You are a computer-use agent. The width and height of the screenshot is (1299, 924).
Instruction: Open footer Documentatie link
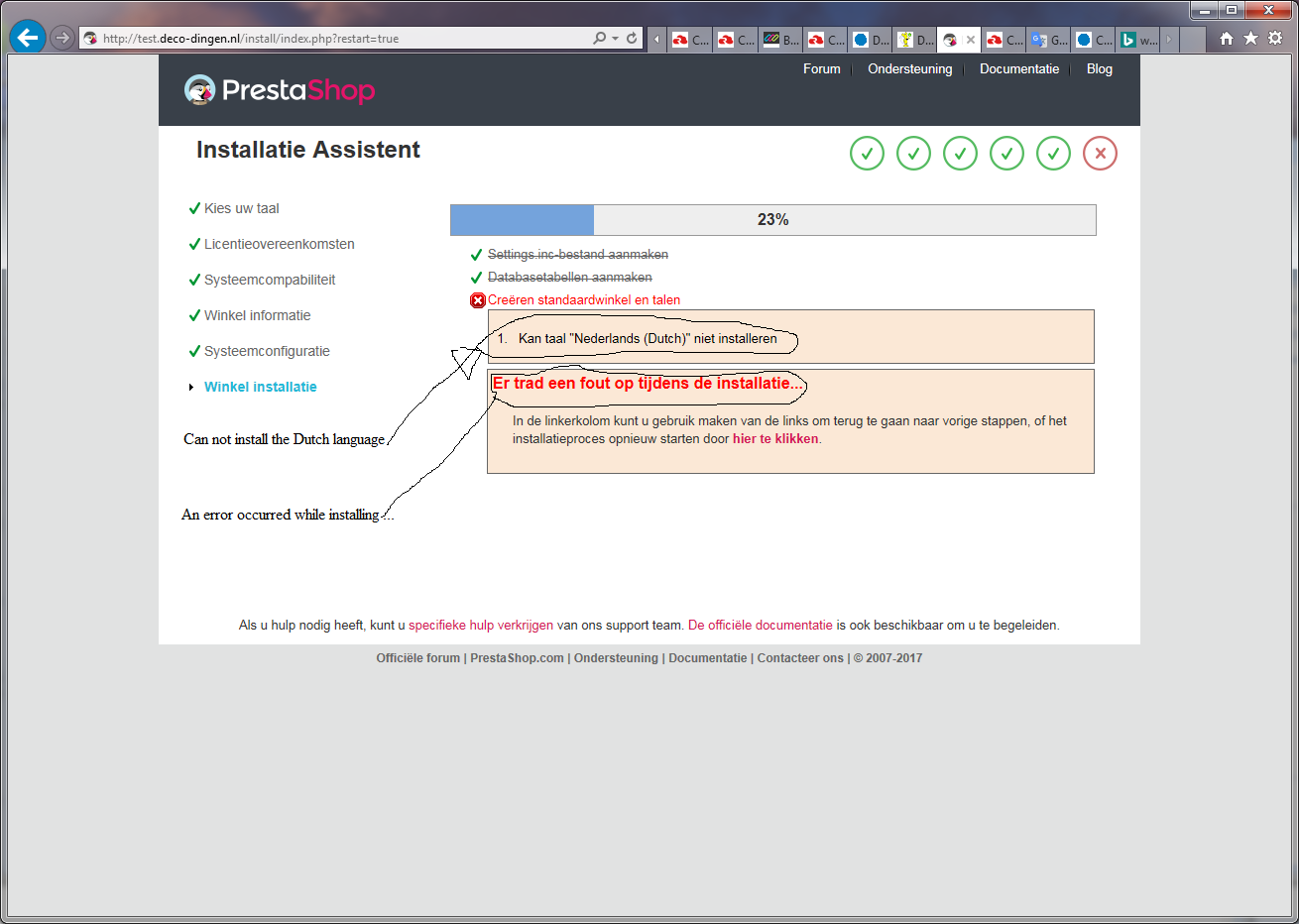coord(707,658)
